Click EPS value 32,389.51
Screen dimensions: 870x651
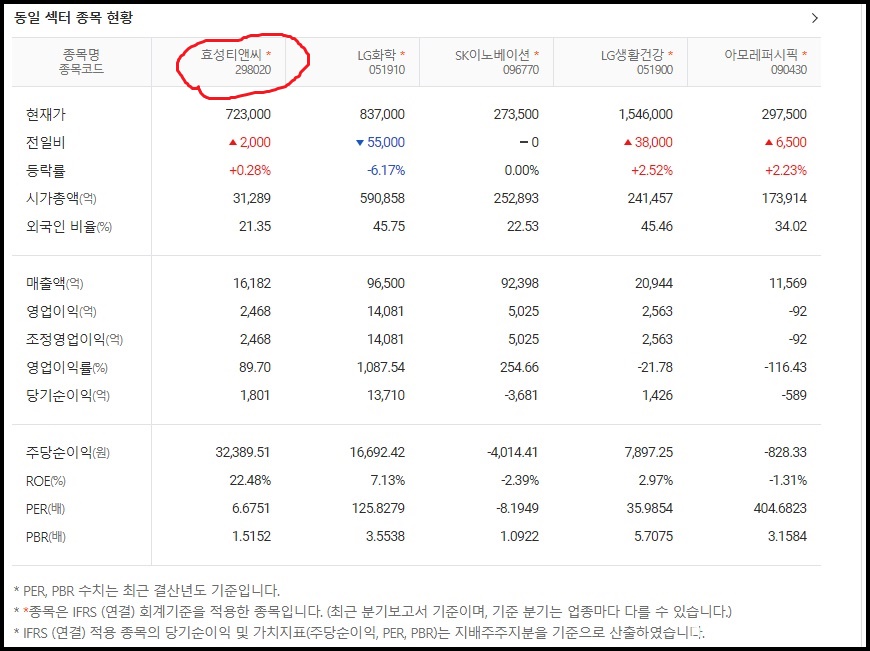click(x=243, y=452)
